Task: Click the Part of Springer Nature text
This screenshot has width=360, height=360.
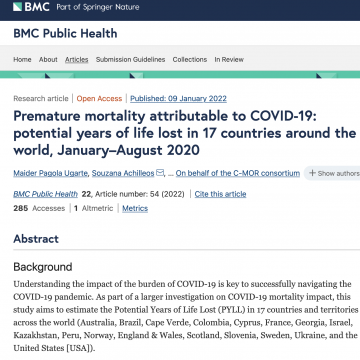Action: [x=98, y=7]
